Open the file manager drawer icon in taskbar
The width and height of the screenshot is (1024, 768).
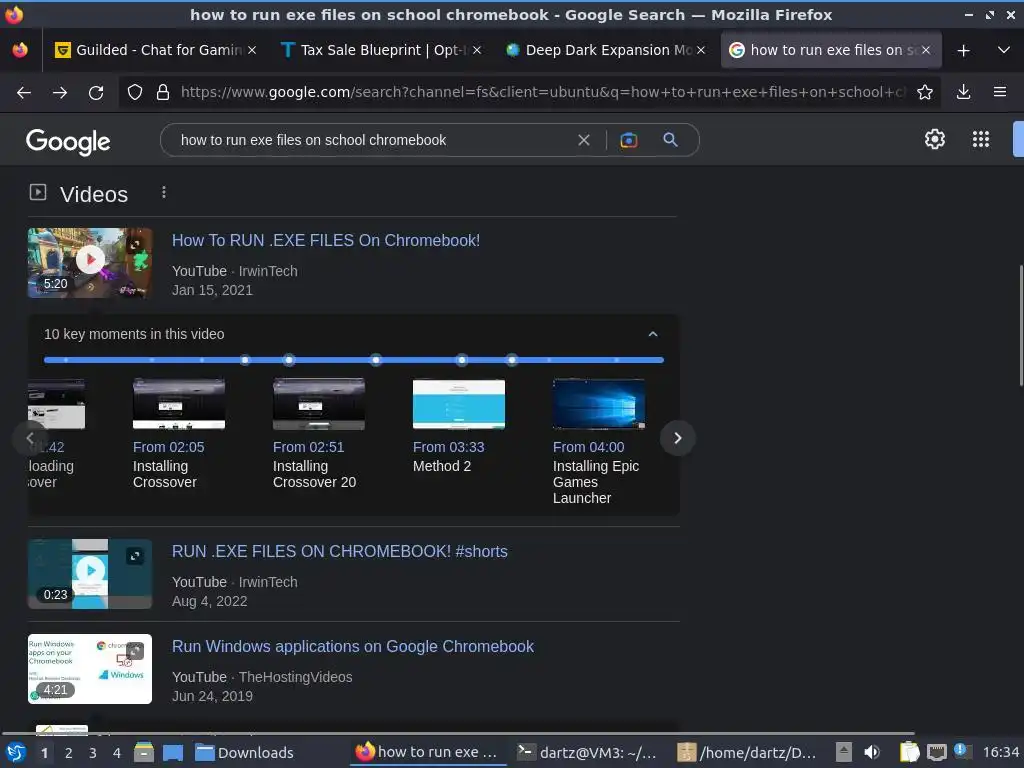[x=144, y=753]
